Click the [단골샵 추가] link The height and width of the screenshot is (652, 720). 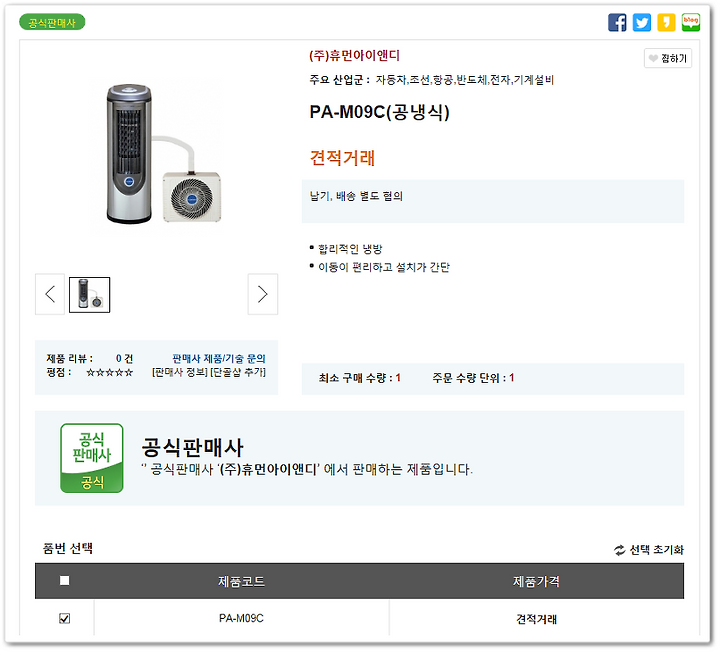(x=238, y=372)
